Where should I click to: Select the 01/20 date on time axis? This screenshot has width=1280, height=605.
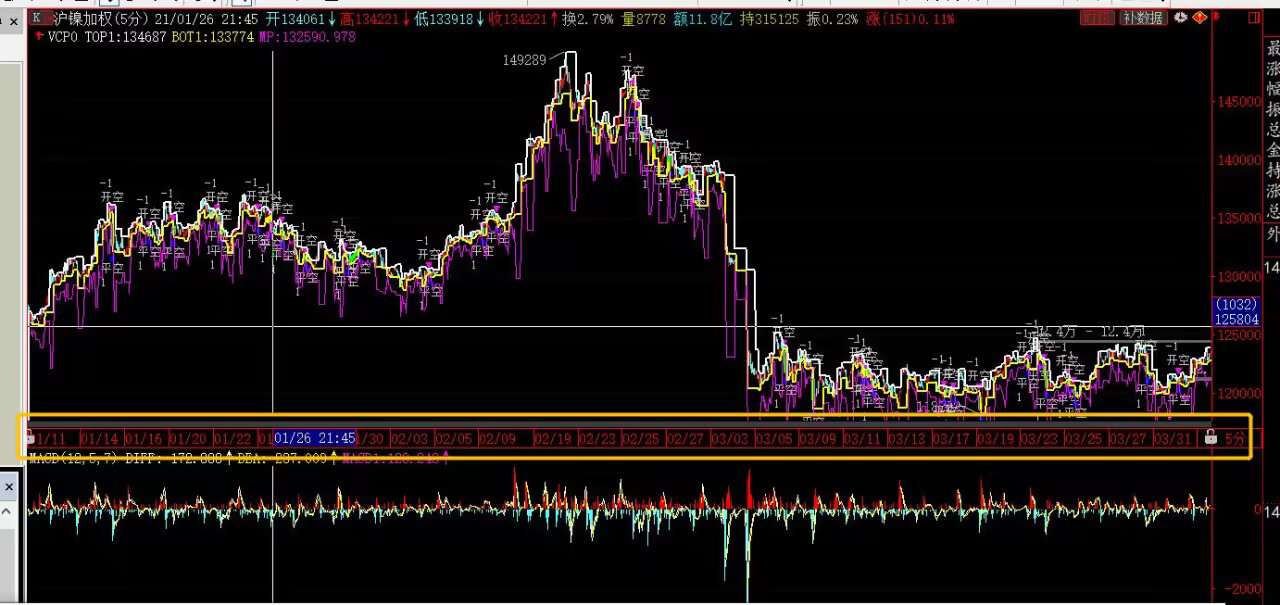[x=188, y=438]
